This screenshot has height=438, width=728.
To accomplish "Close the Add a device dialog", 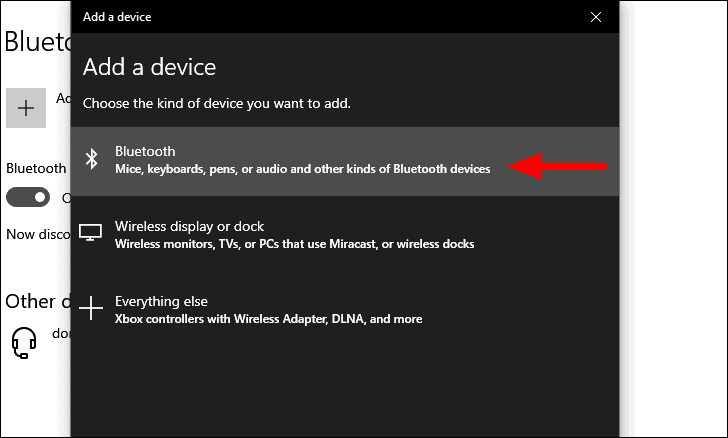I will 596,17.
